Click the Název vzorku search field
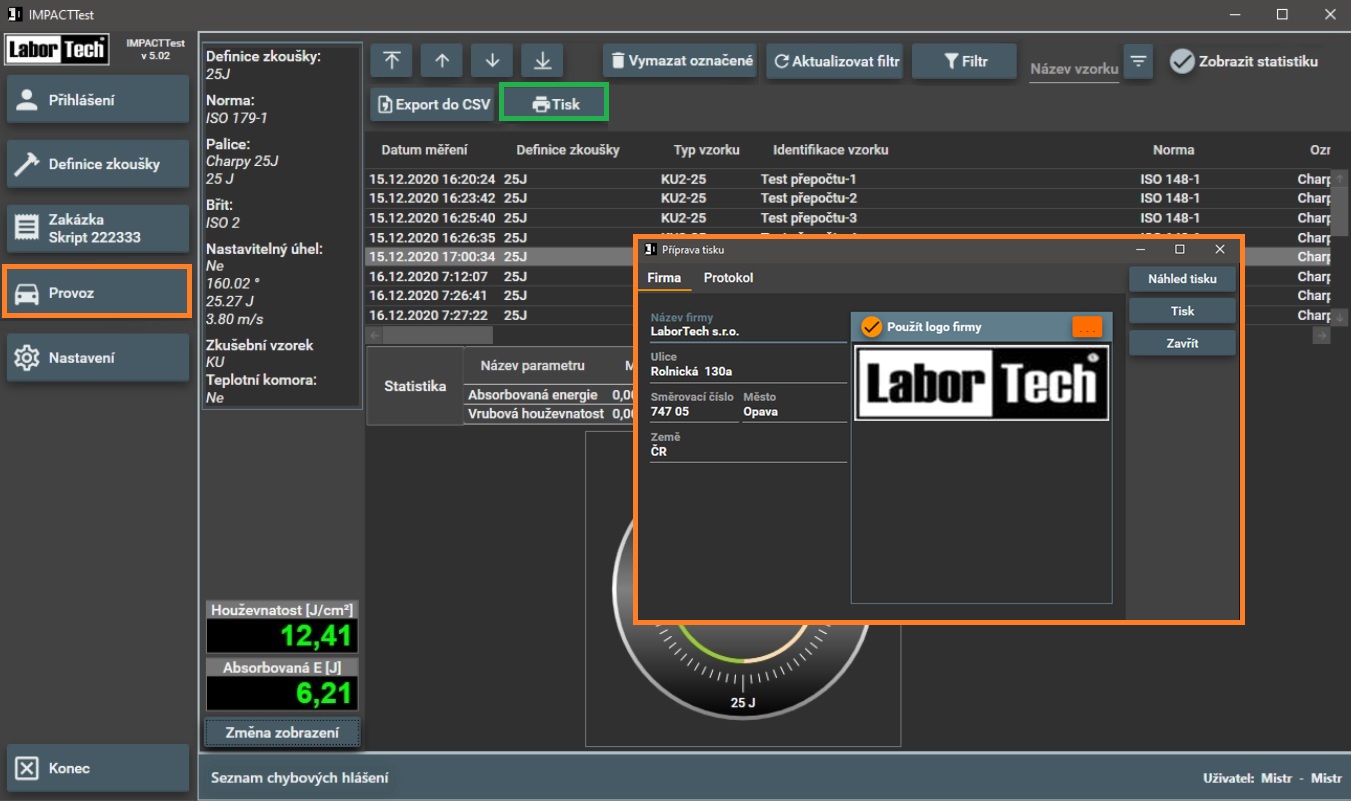 tap(1074, 69)
